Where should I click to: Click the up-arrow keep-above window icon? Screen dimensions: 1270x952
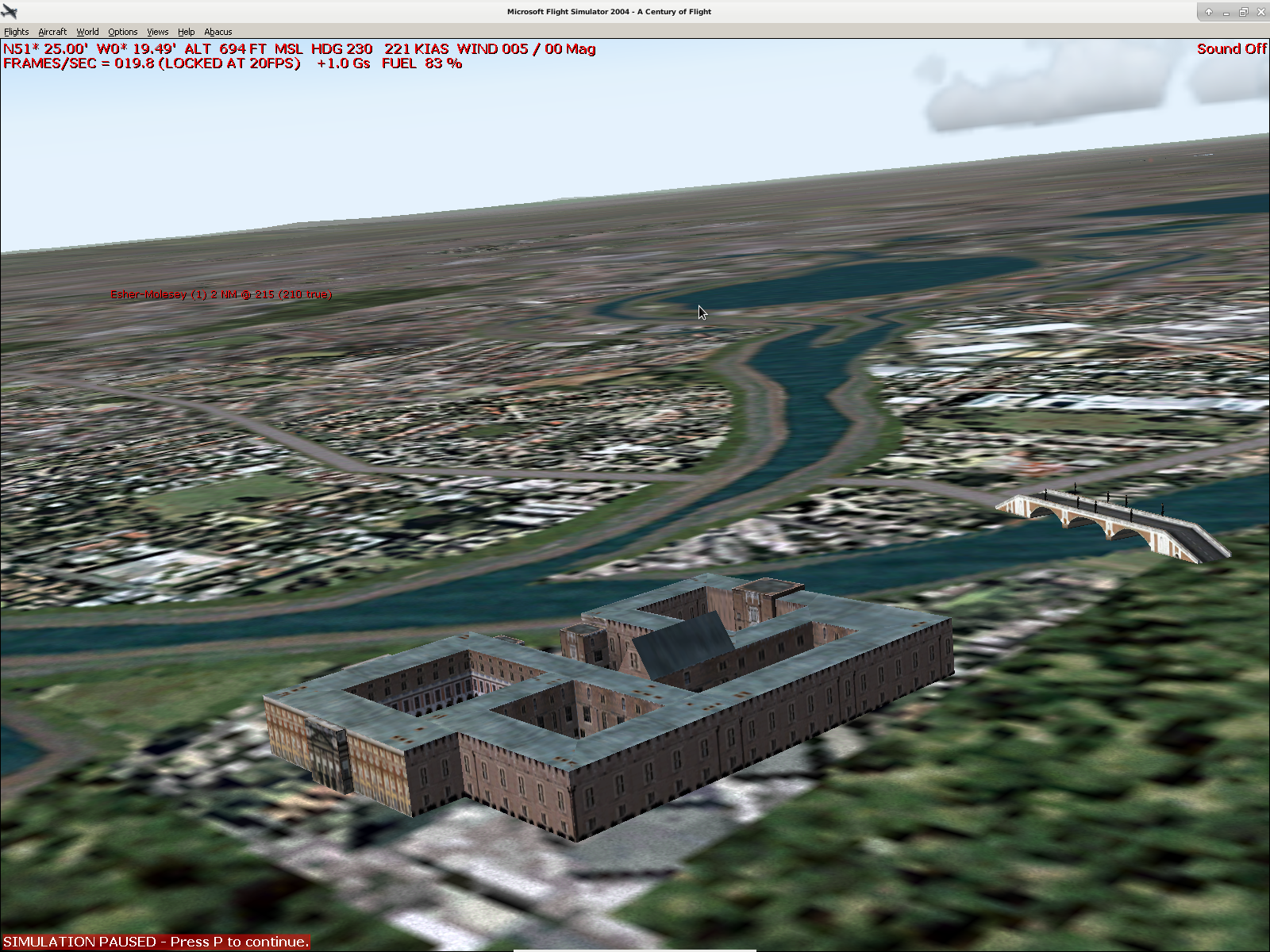[1208, 12]
